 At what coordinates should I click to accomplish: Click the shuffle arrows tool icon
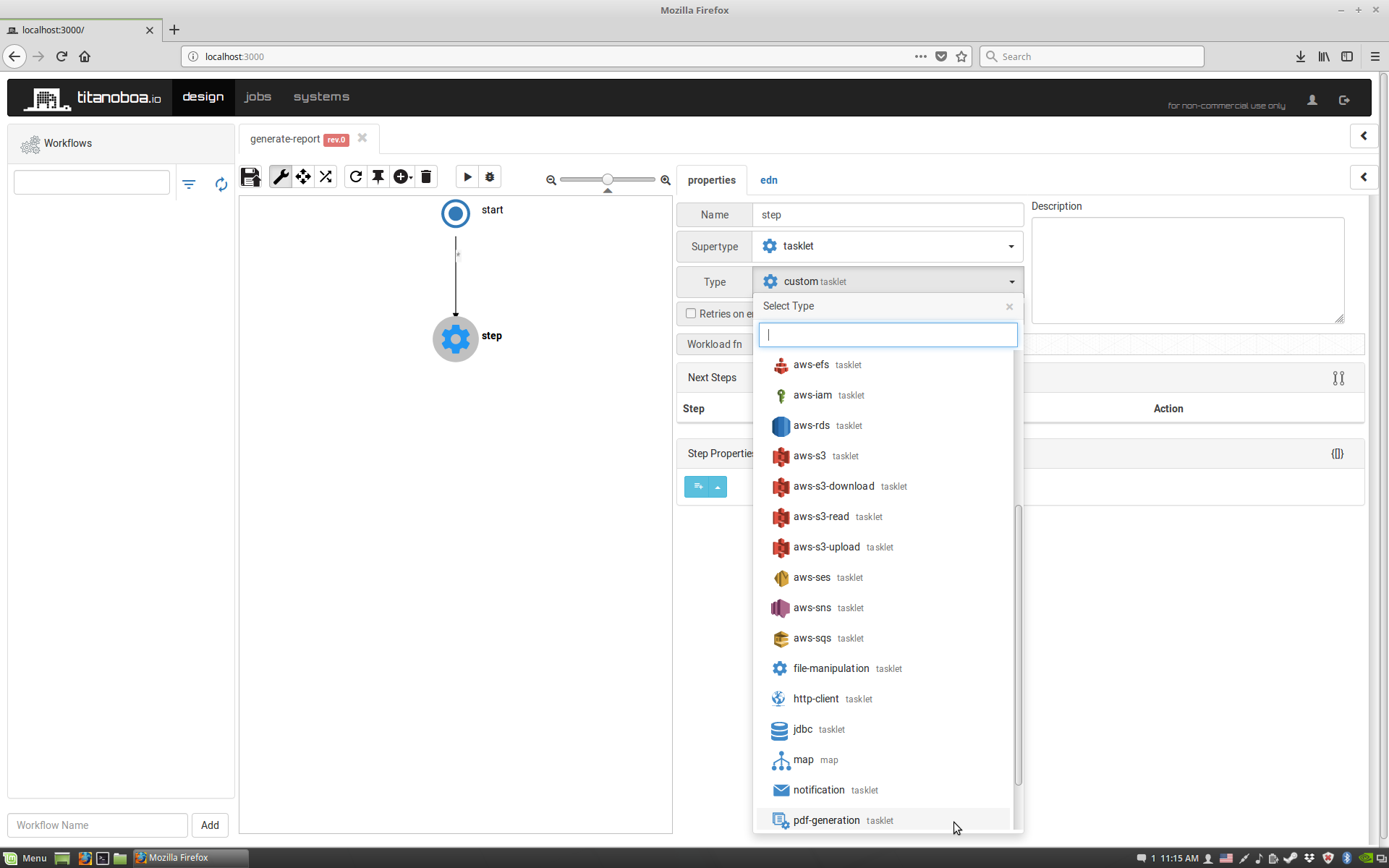click(326, 177)
